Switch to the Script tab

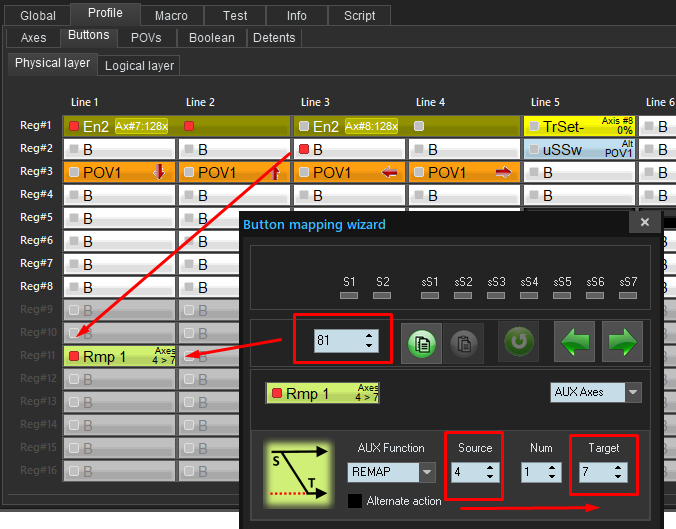pos(360,16)
